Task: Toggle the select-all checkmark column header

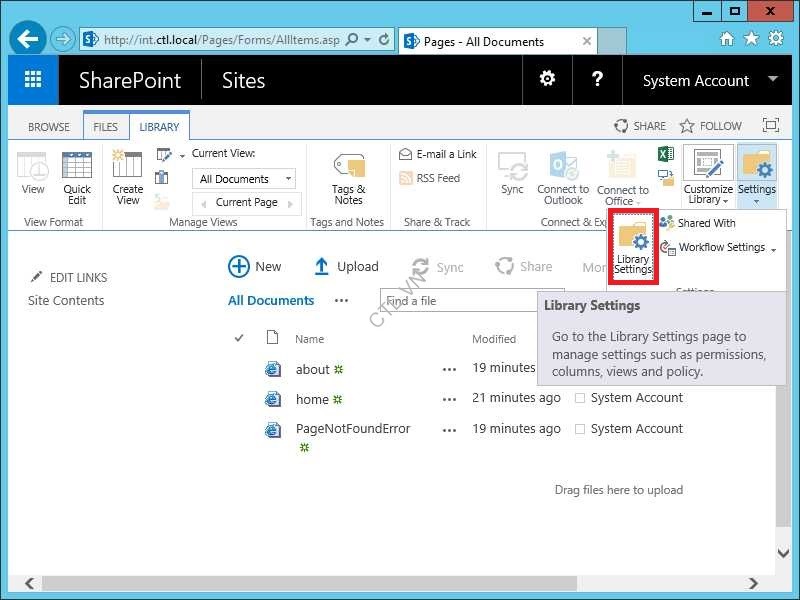Action: coord(239,339)
